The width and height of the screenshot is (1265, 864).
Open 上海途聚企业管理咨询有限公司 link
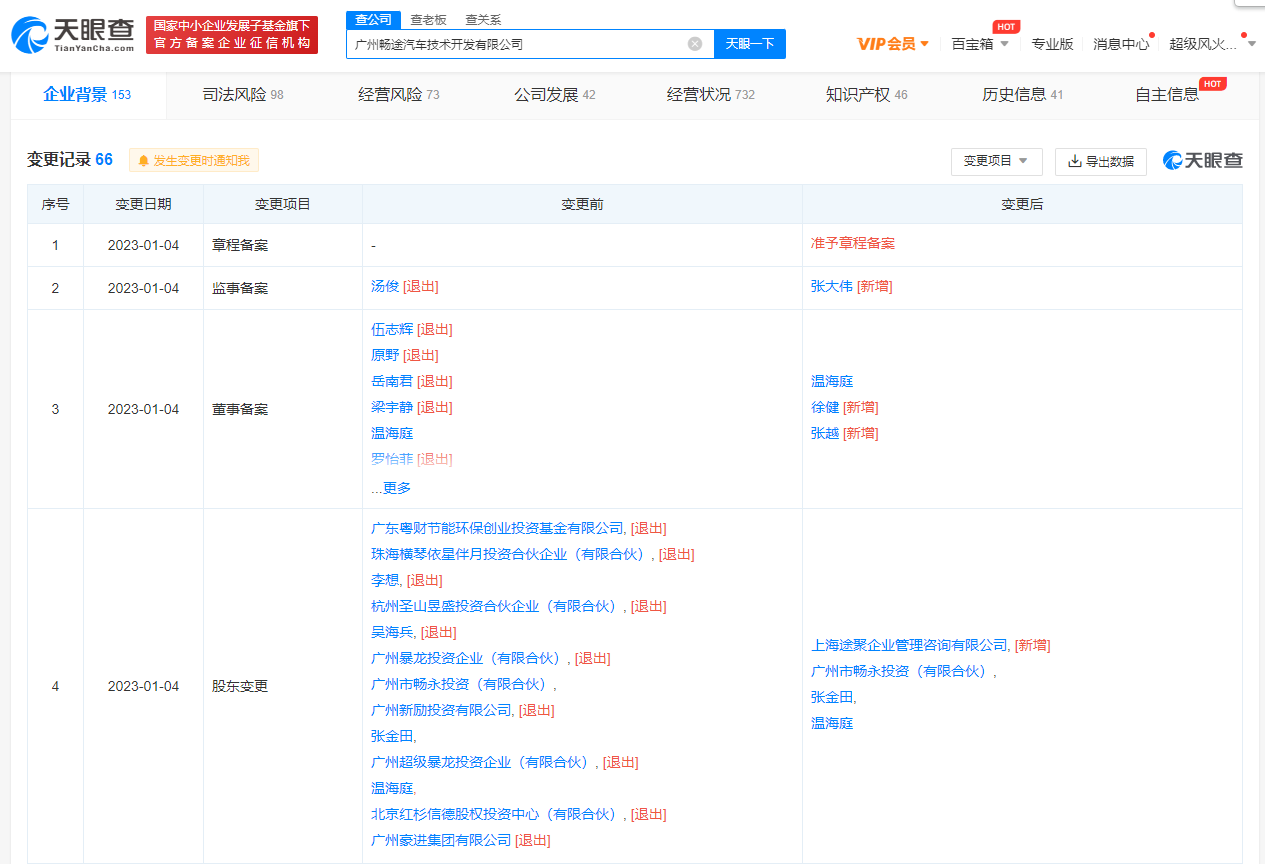point(909,645)
